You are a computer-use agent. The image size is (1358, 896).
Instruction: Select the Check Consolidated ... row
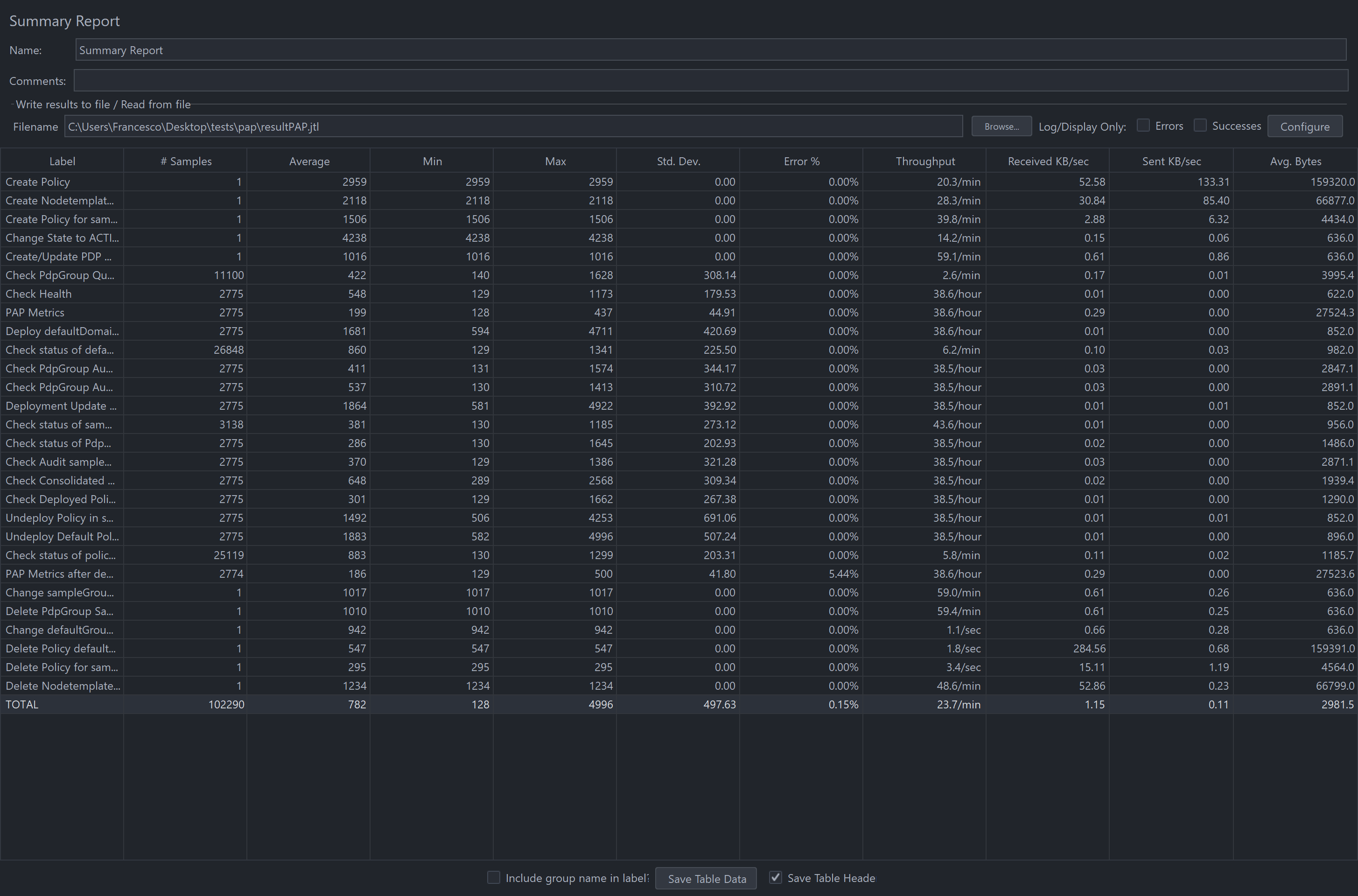pos(679,481)
